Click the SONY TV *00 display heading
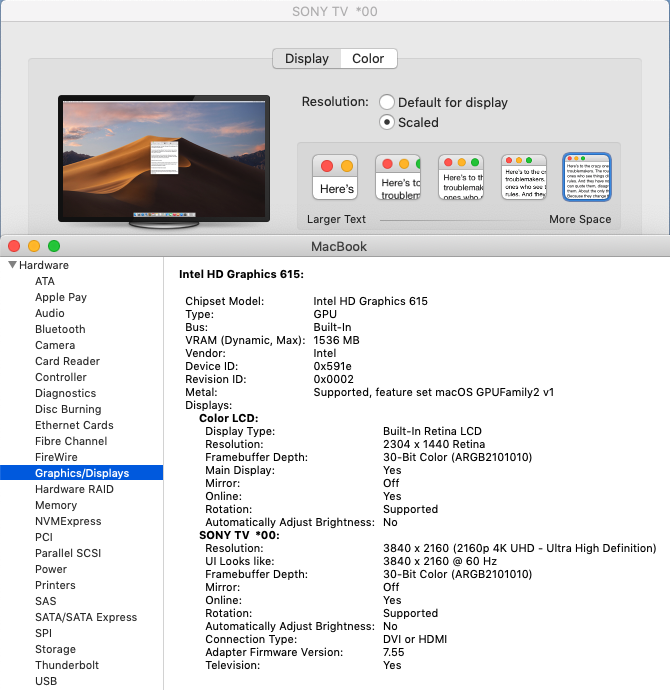The height and width of the screenshot is (690, 670). point(239,535)
